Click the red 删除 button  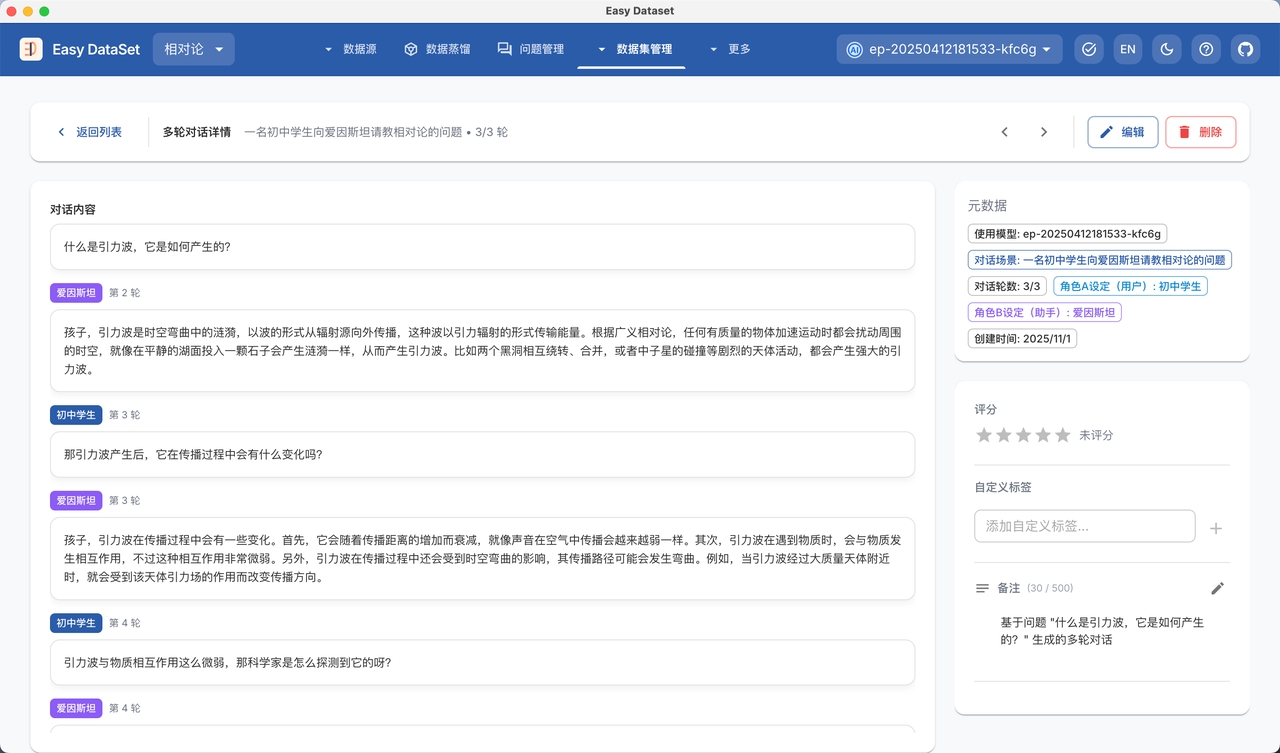(1200, 132)
